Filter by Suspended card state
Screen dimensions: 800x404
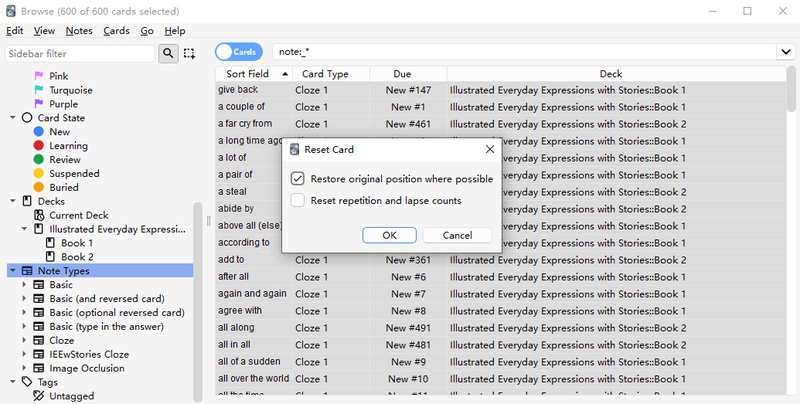(74, 173)
